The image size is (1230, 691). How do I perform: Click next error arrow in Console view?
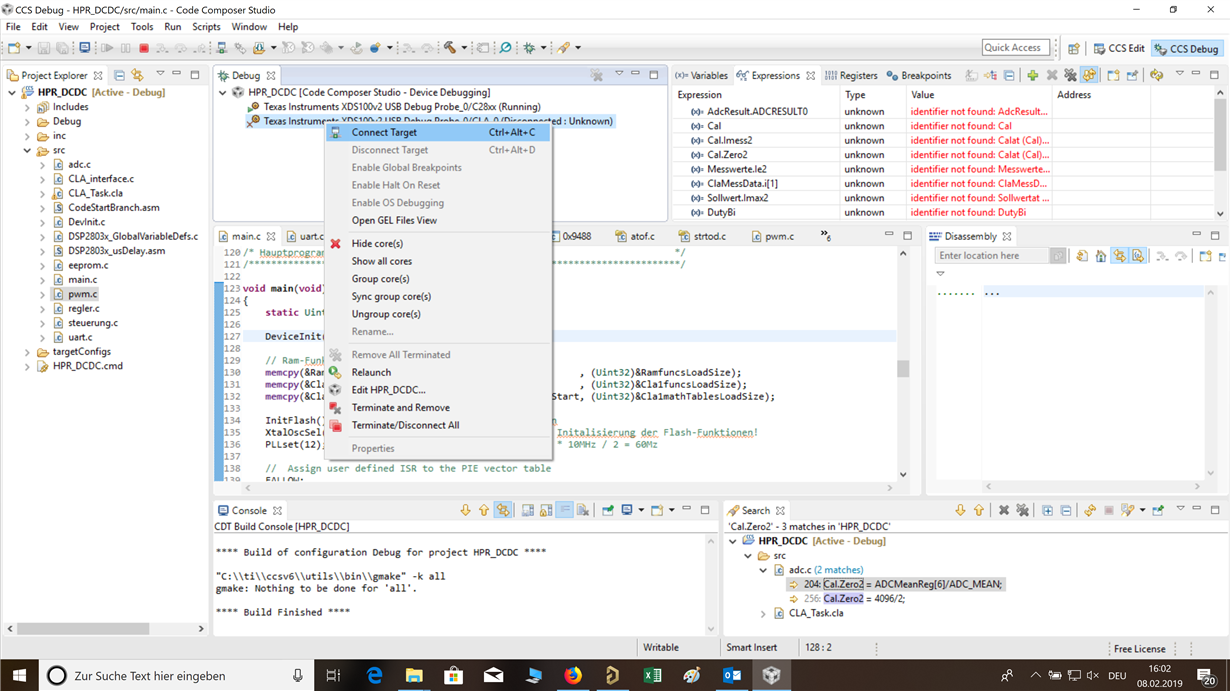pyautogui.click(x=465, y=510)
